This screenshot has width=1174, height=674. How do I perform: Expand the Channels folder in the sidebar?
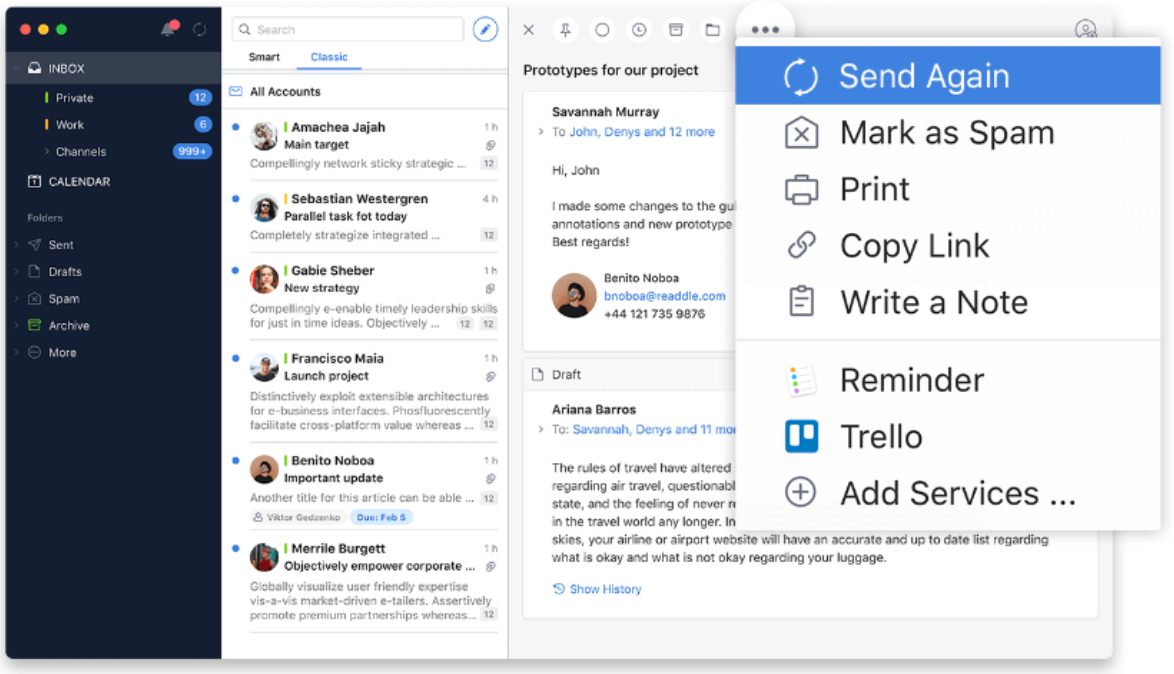46,152
